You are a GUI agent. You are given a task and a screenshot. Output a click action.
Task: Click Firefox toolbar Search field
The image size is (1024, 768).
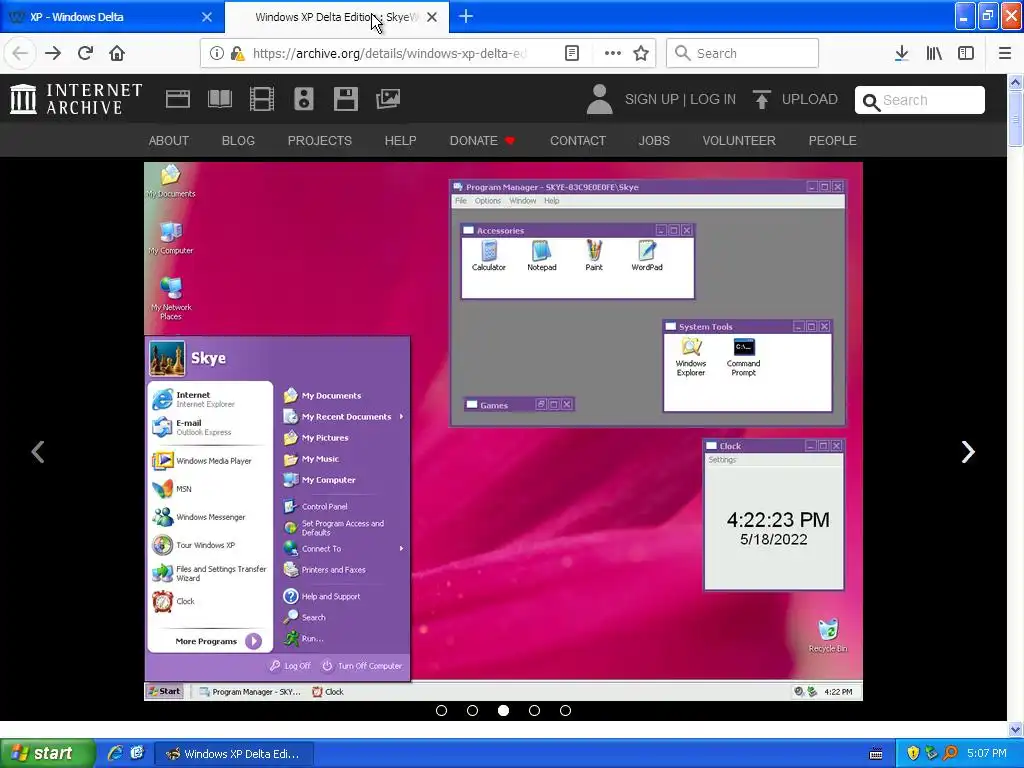click(x=743, y=53)
